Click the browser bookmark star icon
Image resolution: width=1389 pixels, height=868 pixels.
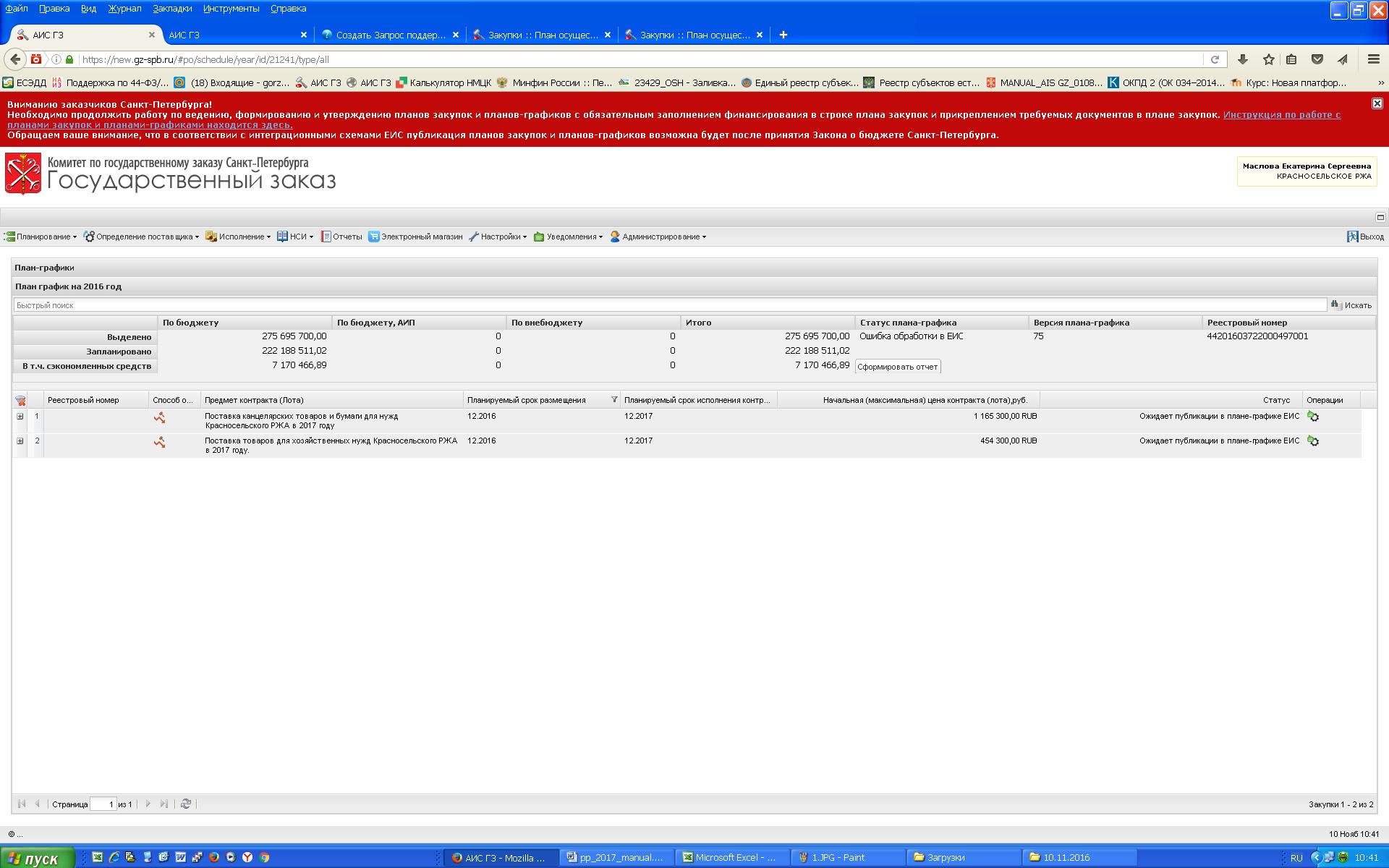coord(1268,59)
